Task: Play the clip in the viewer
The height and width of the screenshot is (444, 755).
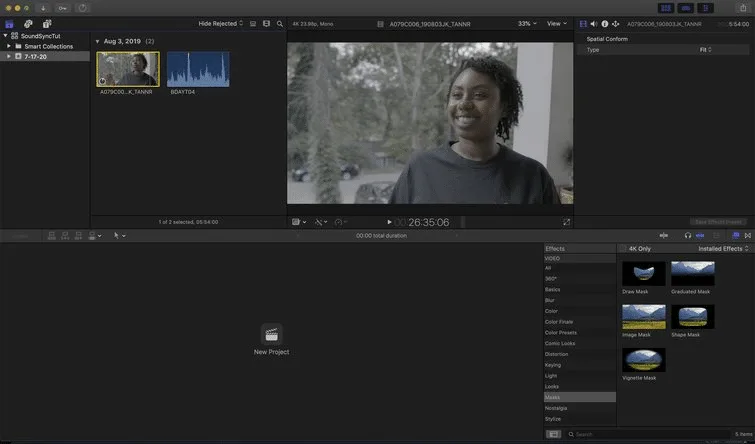Action: click(x=389, y=222)
